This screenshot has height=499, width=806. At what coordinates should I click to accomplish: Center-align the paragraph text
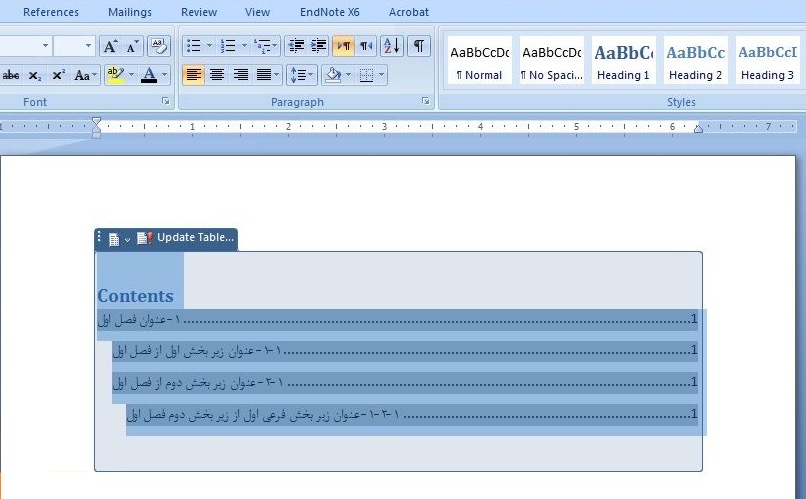[x=217, y=75]
